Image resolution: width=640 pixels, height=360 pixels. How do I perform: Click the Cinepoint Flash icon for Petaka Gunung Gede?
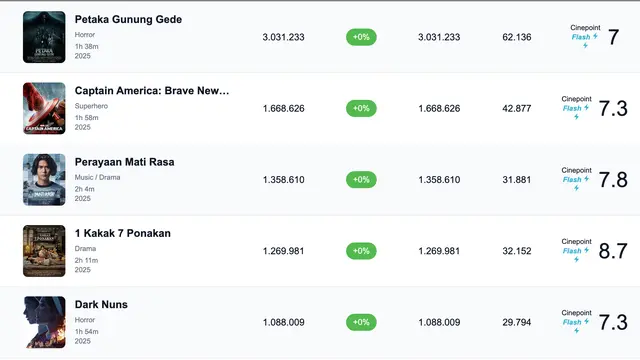[585, 36]
